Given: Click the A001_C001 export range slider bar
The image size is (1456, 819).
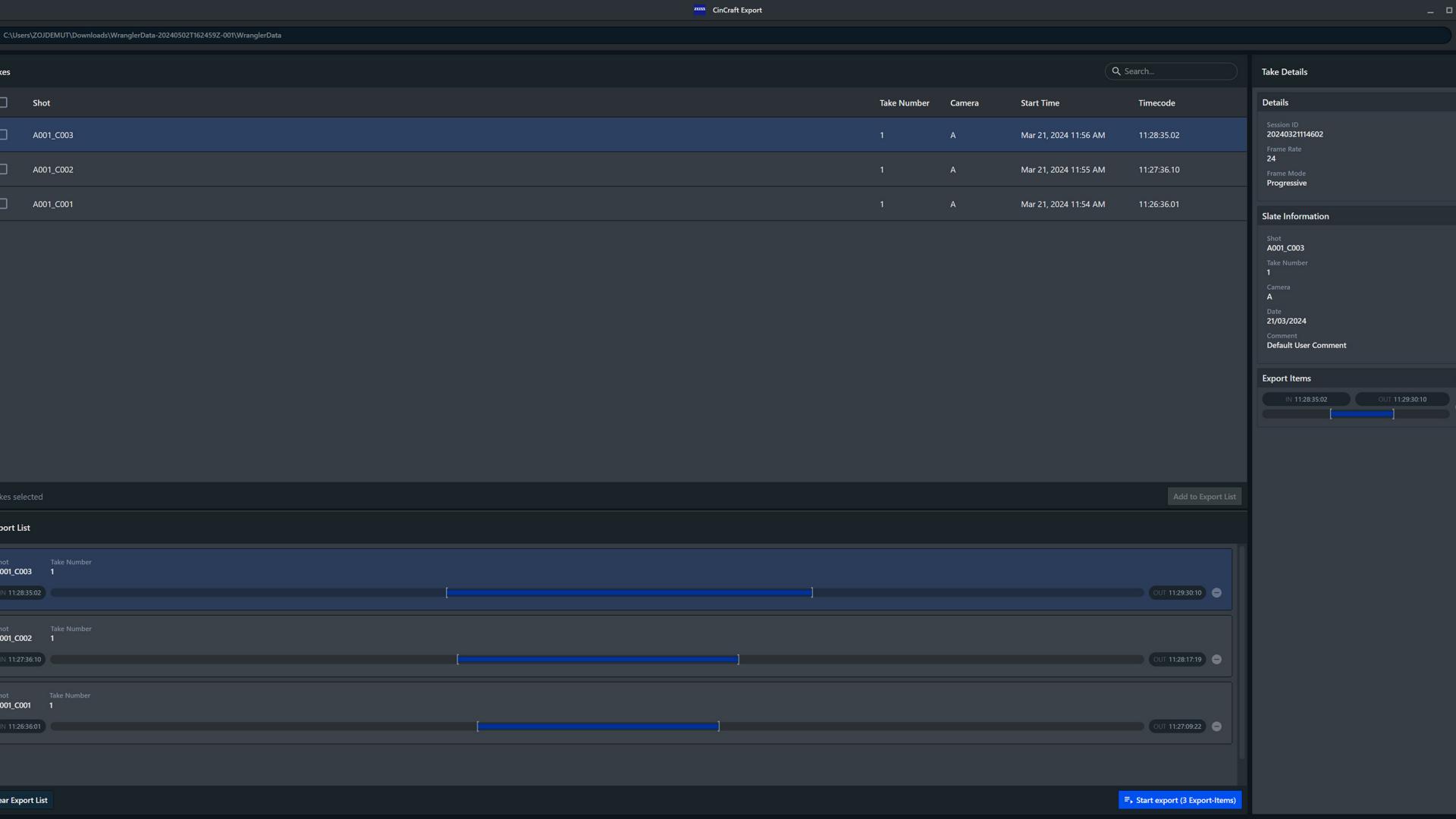Looking at the screenshot, I should click(x=597, y=726).
